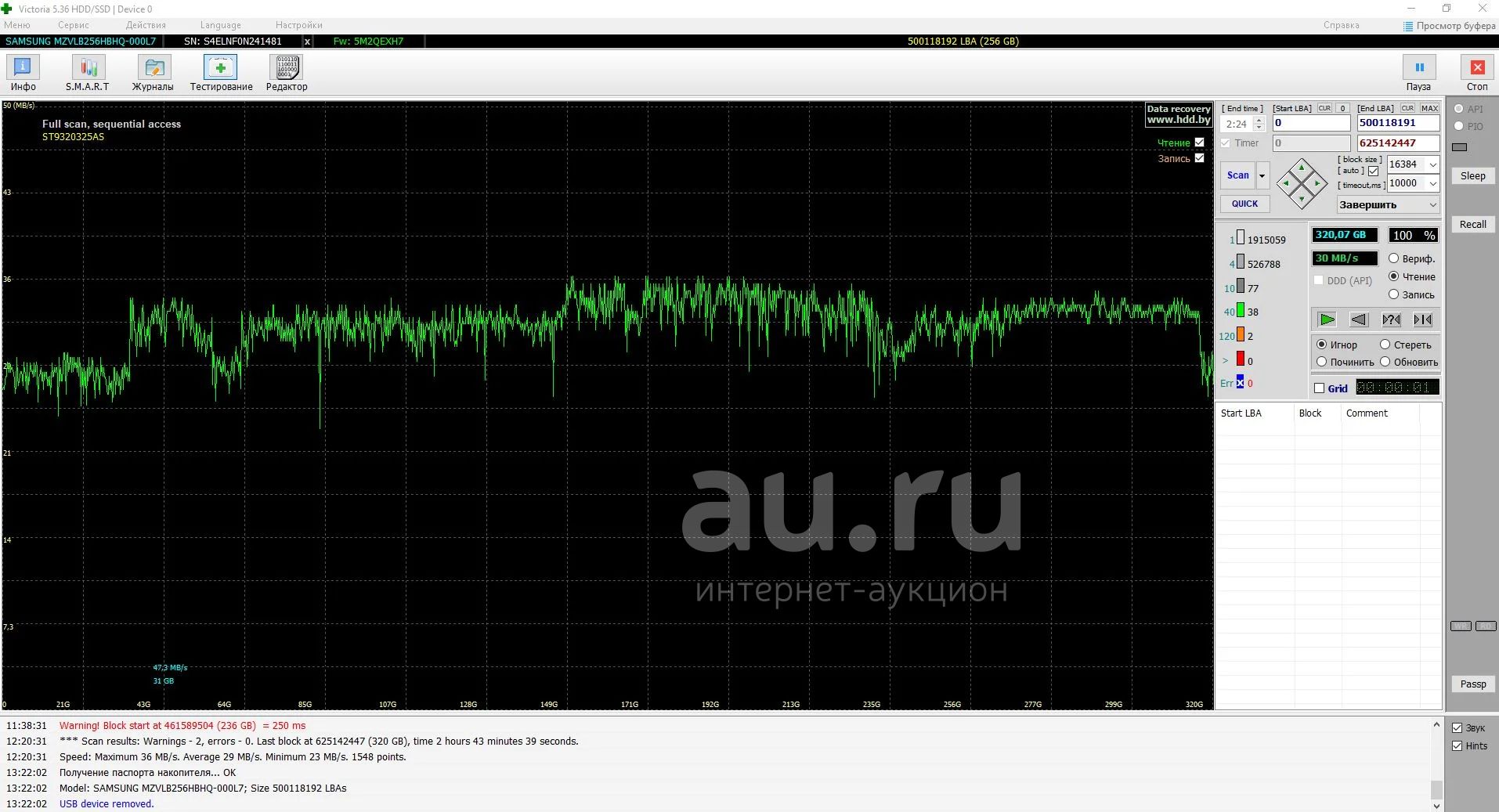Click the End LBA 500118191 field
1499x812 pixels.
1398,123
